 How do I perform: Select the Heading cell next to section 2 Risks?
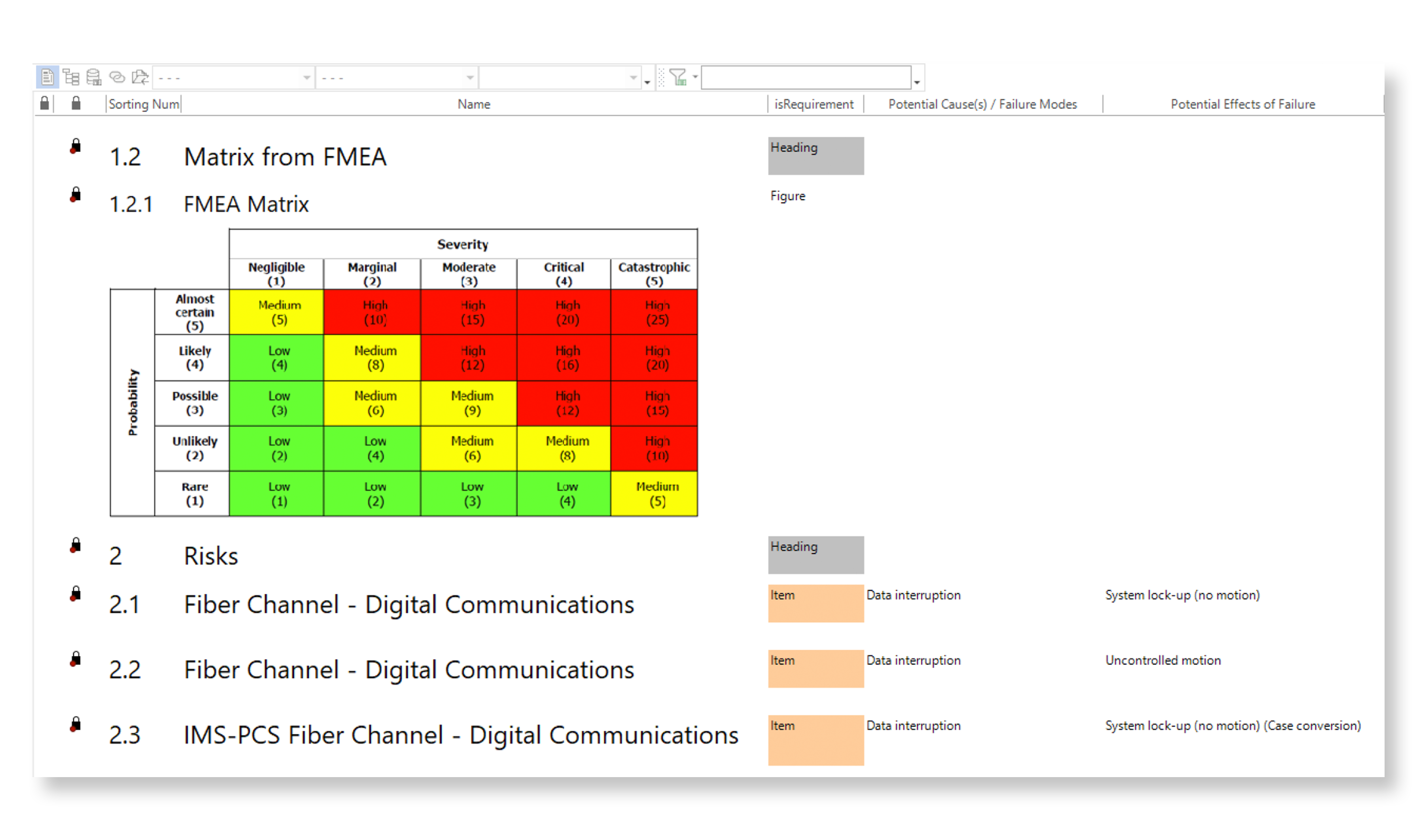(816, 555)
